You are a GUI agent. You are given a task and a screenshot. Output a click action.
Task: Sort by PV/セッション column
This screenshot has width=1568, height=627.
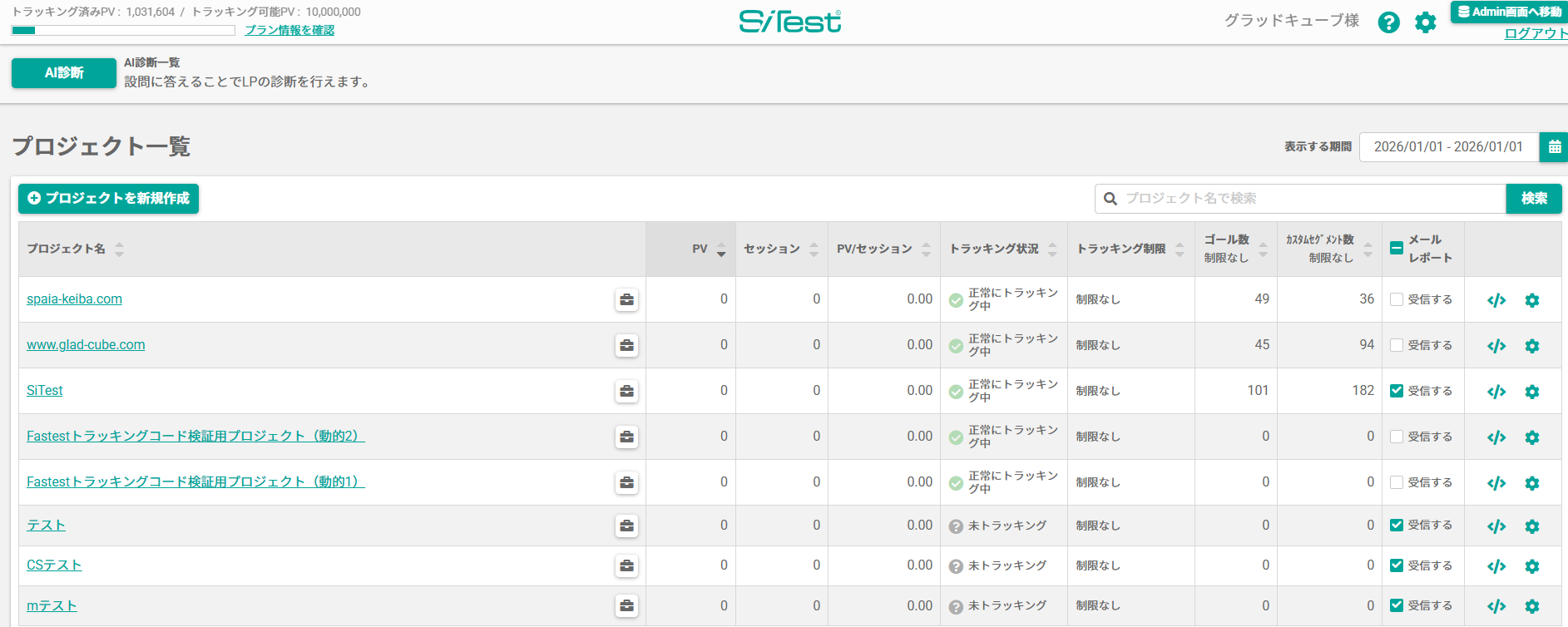tap(926, 249)
